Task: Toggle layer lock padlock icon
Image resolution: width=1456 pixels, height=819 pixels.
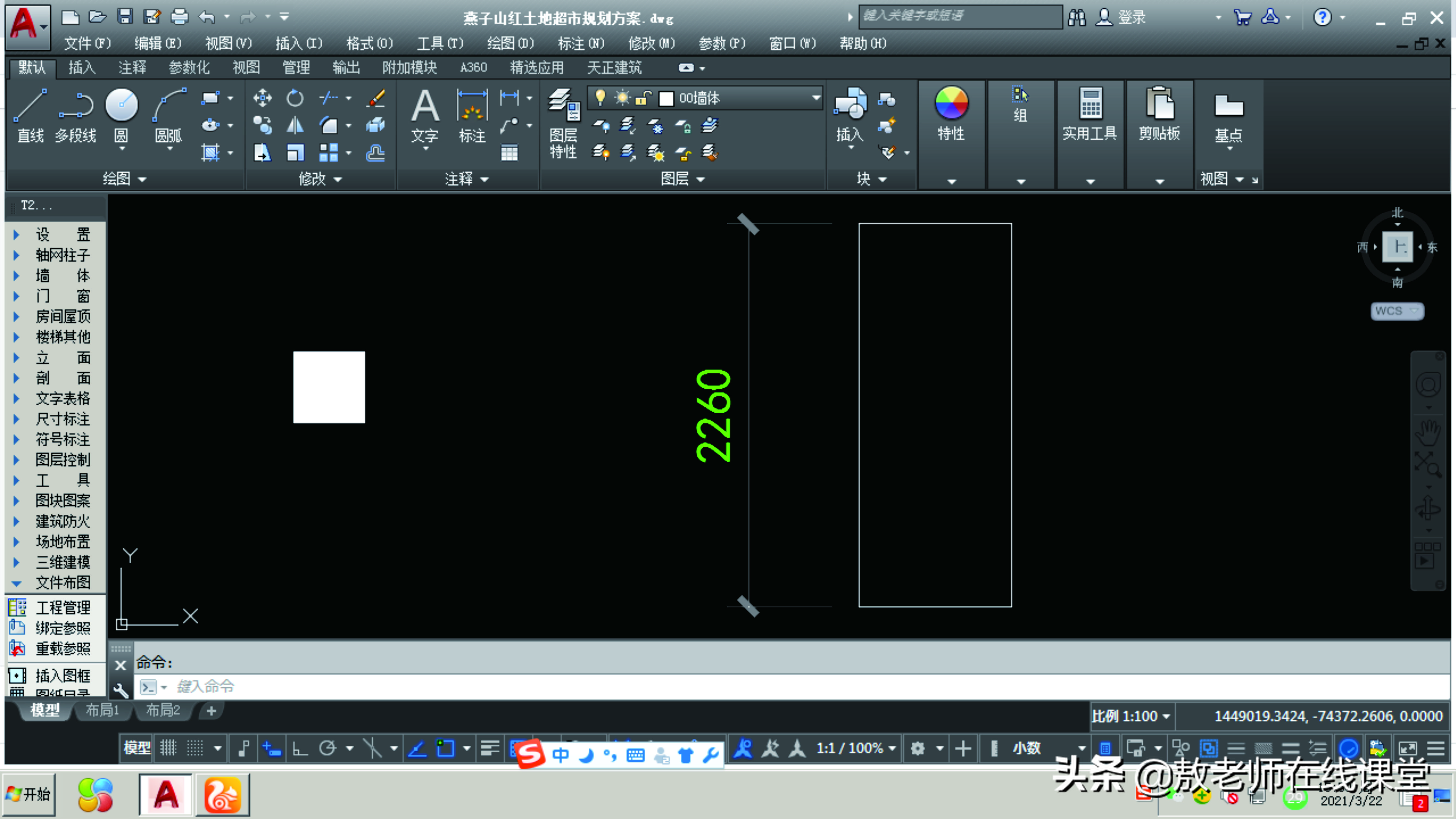Action: [643, 98]
